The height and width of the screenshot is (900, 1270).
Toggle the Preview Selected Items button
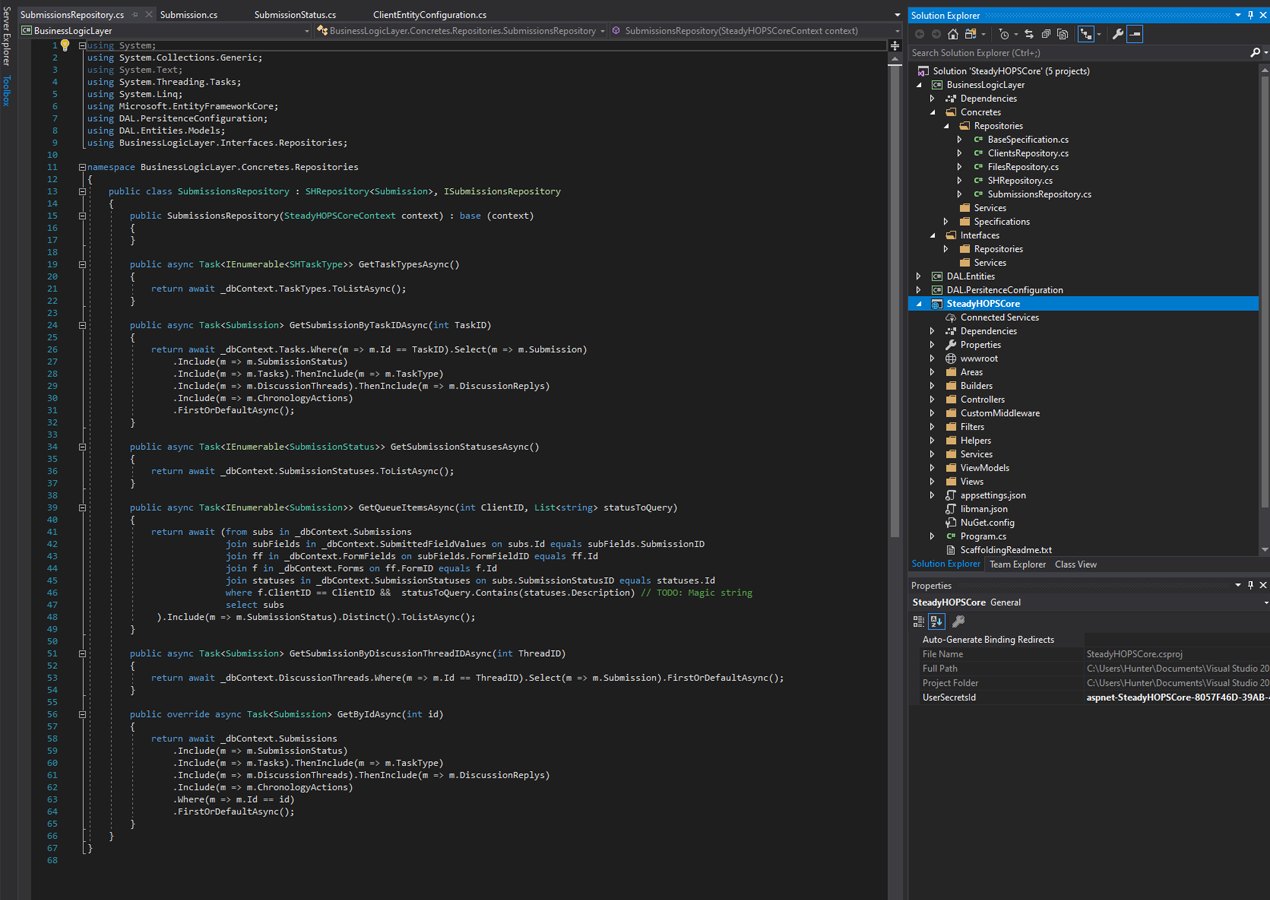[1134, 33]
